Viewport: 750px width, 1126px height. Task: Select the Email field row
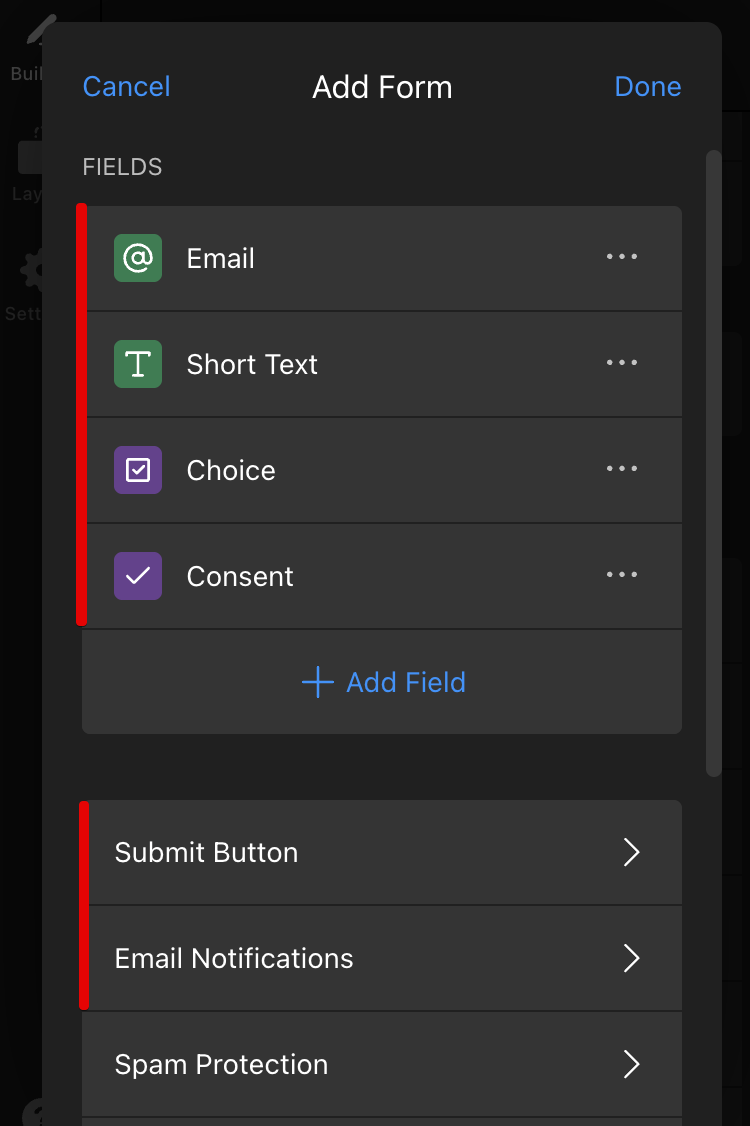pyautogui.click(x=382, y=259)
